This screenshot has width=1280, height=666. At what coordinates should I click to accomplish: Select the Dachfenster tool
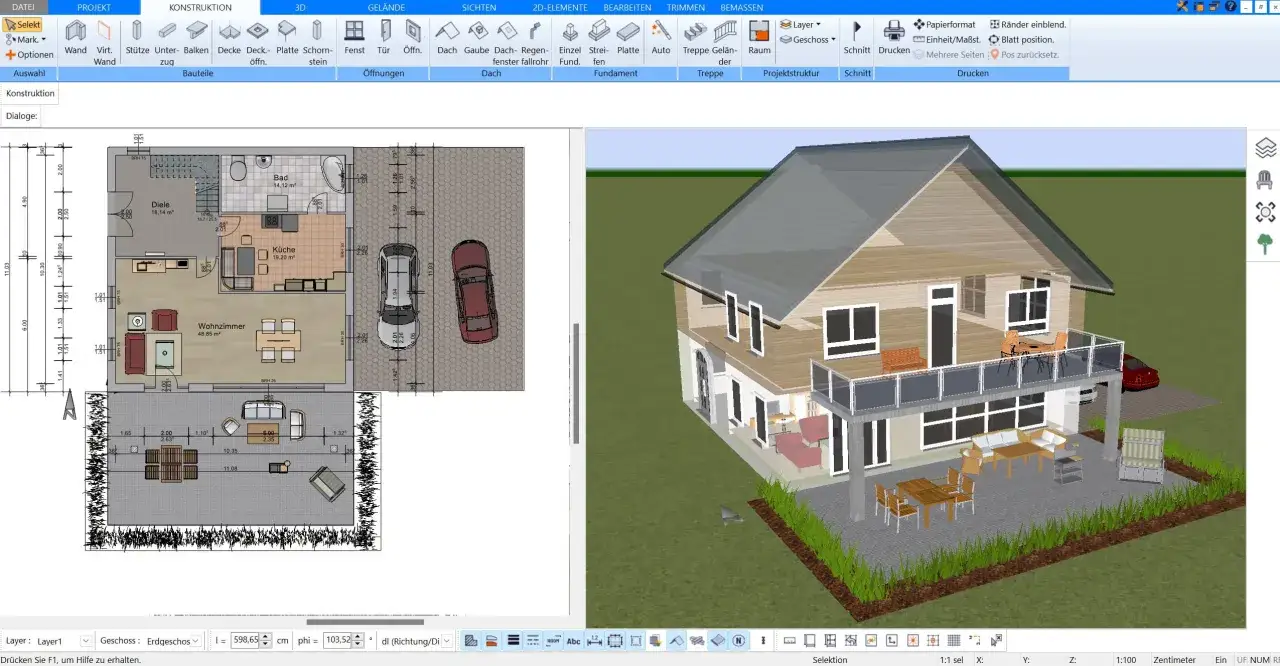pos(506,41)
